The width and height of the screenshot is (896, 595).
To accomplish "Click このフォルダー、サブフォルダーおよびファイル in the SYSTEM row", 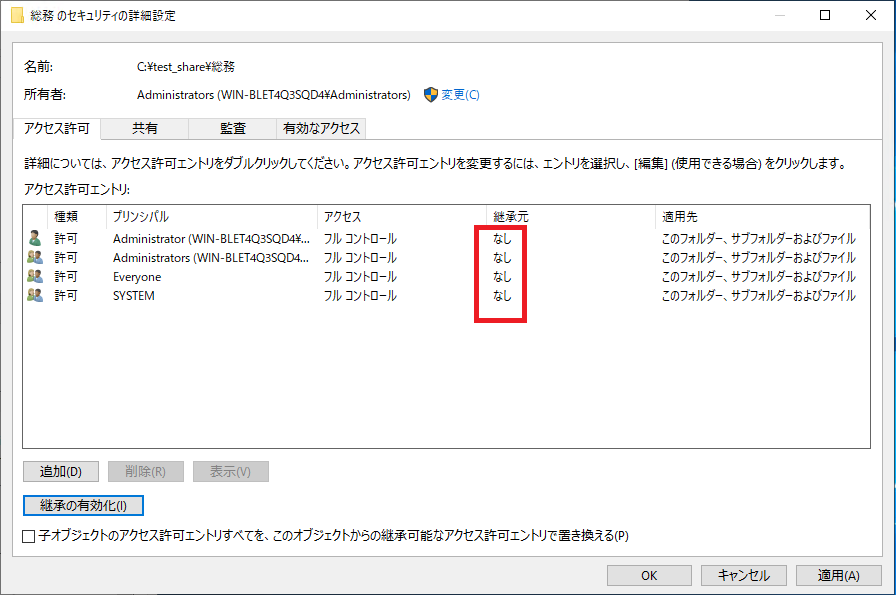I will tap(759, 295).
